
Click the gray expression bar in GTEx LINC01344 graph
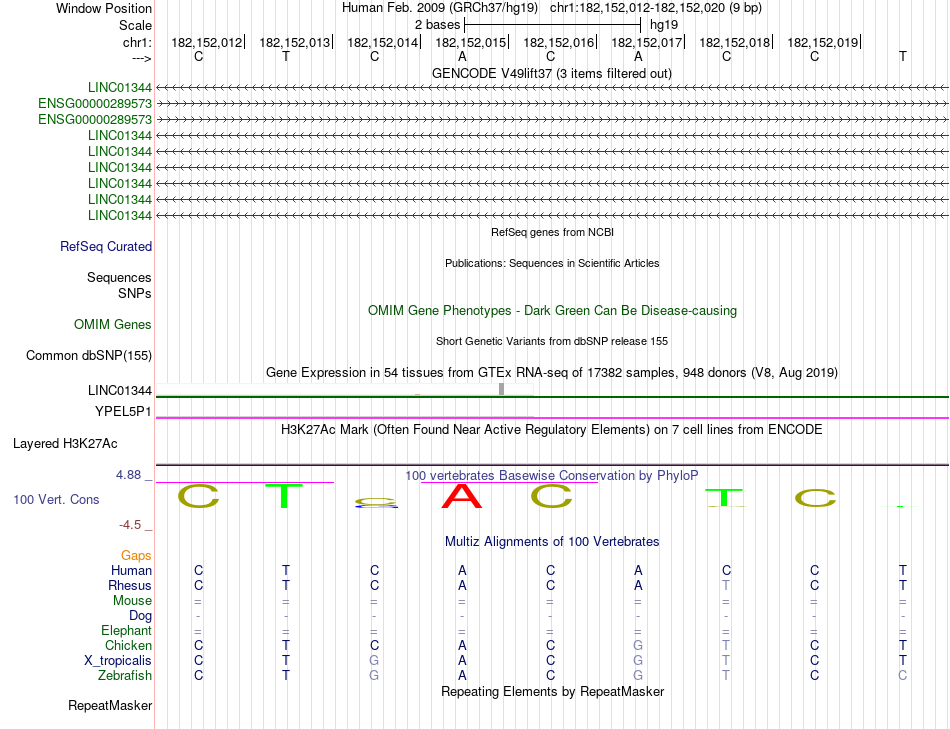(501, 389)
